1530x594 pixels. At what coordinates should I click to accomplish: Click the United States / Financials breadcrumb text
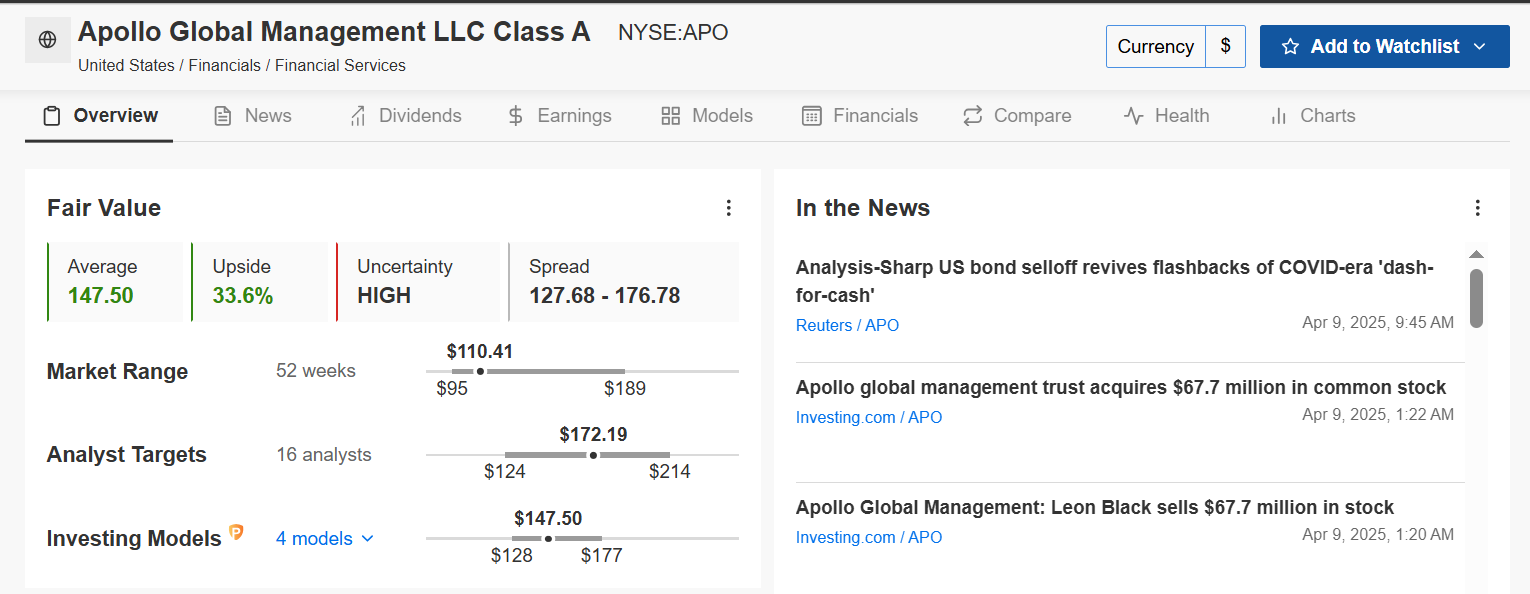(x=242, y=65)
